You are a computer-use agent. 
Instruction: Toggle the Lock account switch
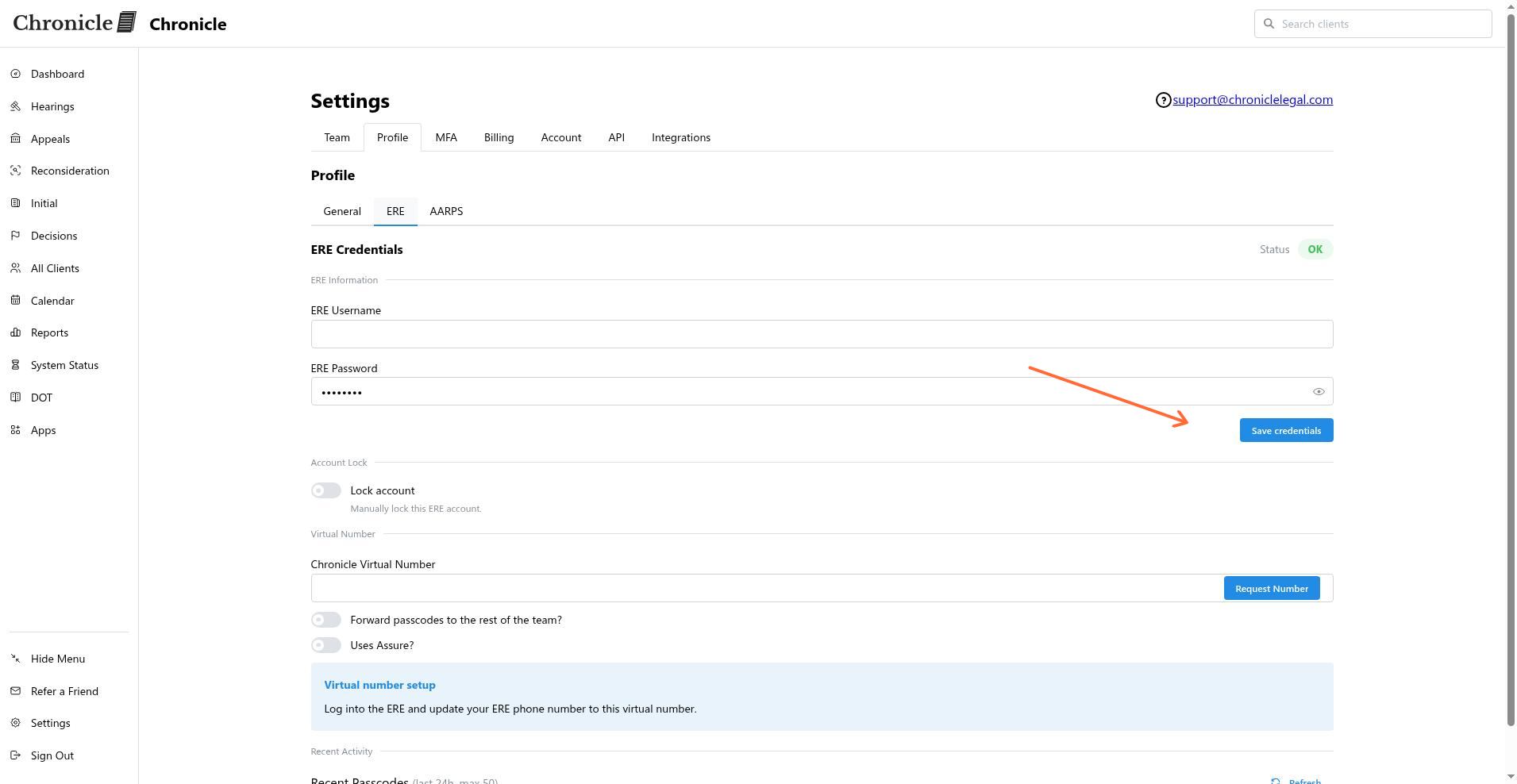(x=325, y=490)
